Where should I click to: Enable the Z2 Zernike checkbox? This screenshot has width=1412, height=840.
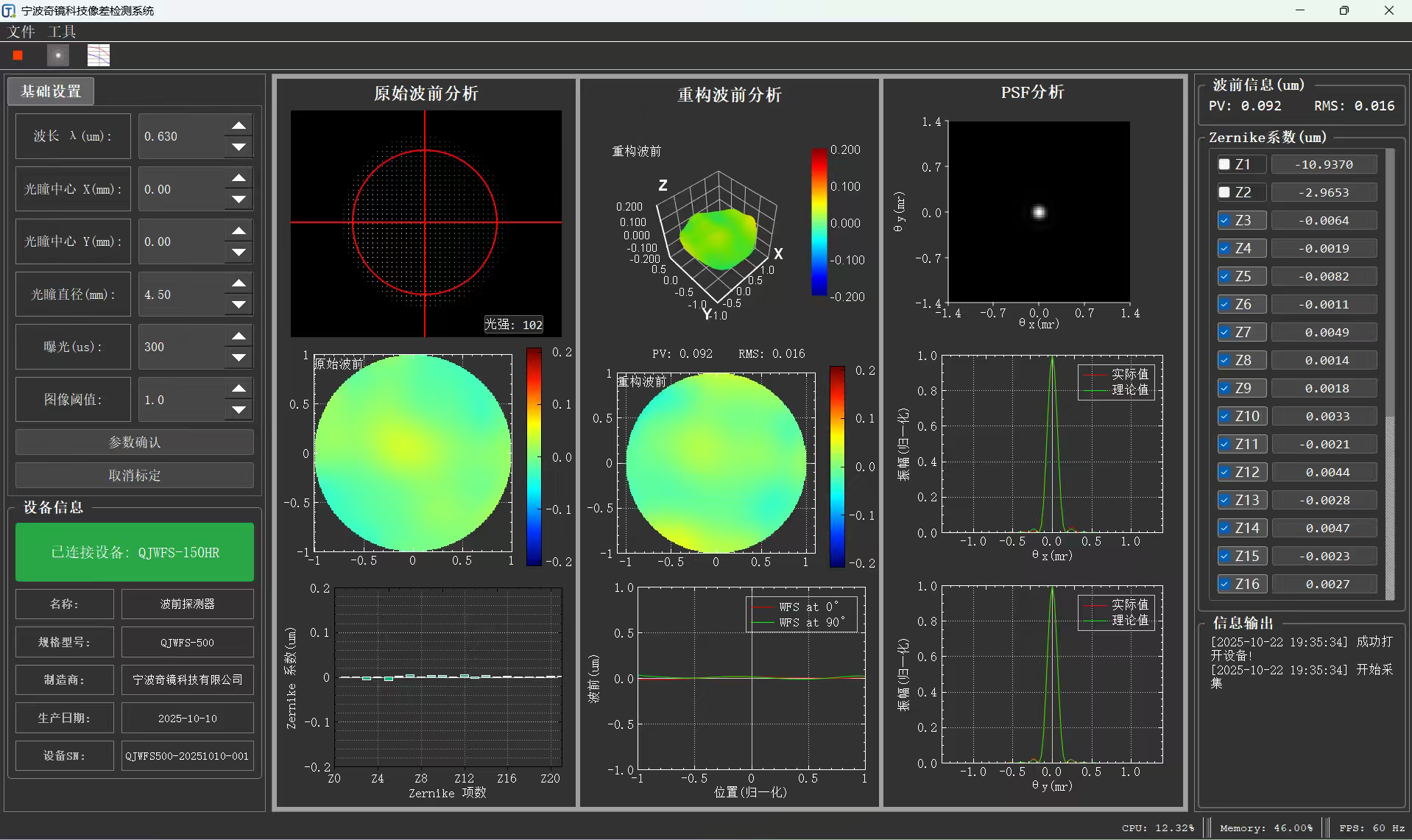[x=1224, y=192]
